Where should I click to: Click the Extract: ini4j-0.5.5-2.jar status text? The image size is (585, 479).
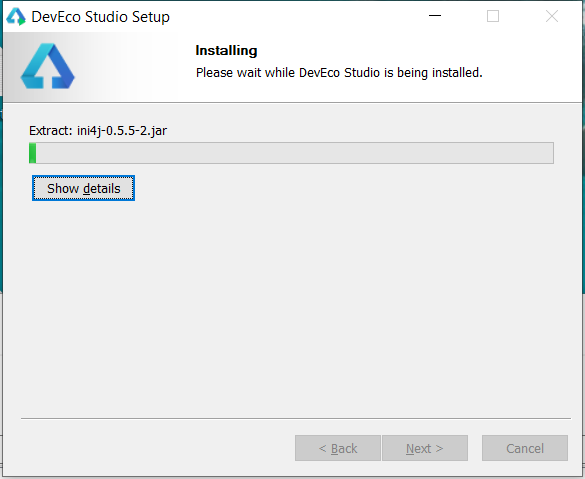tap(98, 131)
